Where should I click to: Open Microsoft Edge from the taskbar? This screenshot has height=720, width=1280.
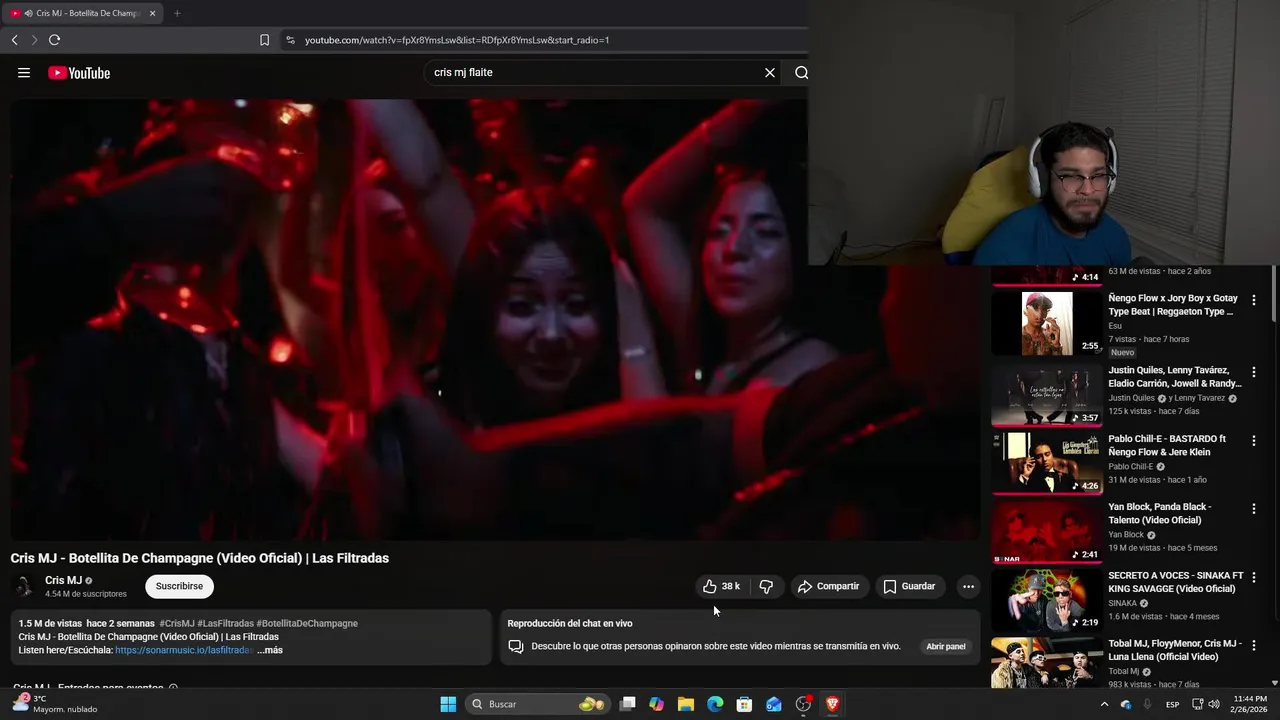[715, 704]
